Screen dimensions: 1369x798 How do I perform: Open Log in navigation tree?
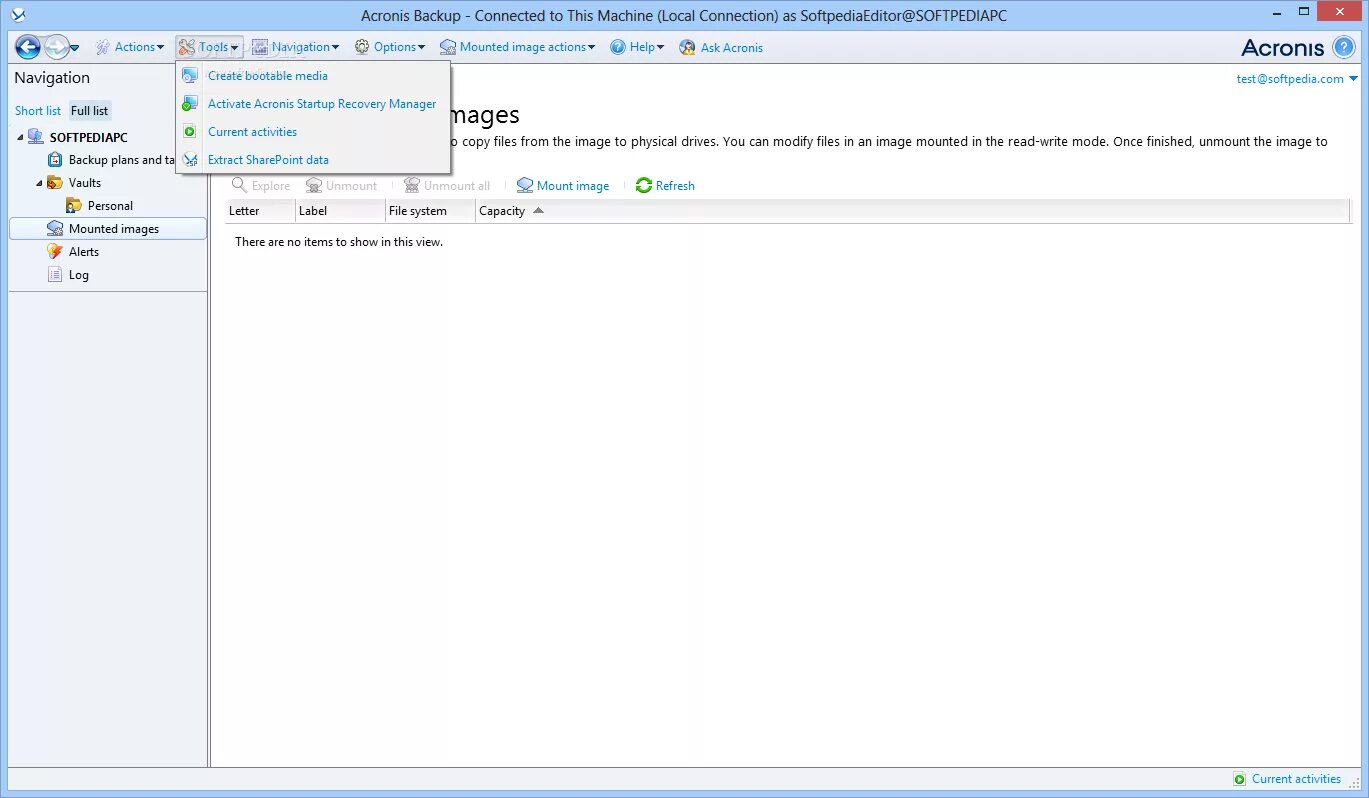[79, 275]
